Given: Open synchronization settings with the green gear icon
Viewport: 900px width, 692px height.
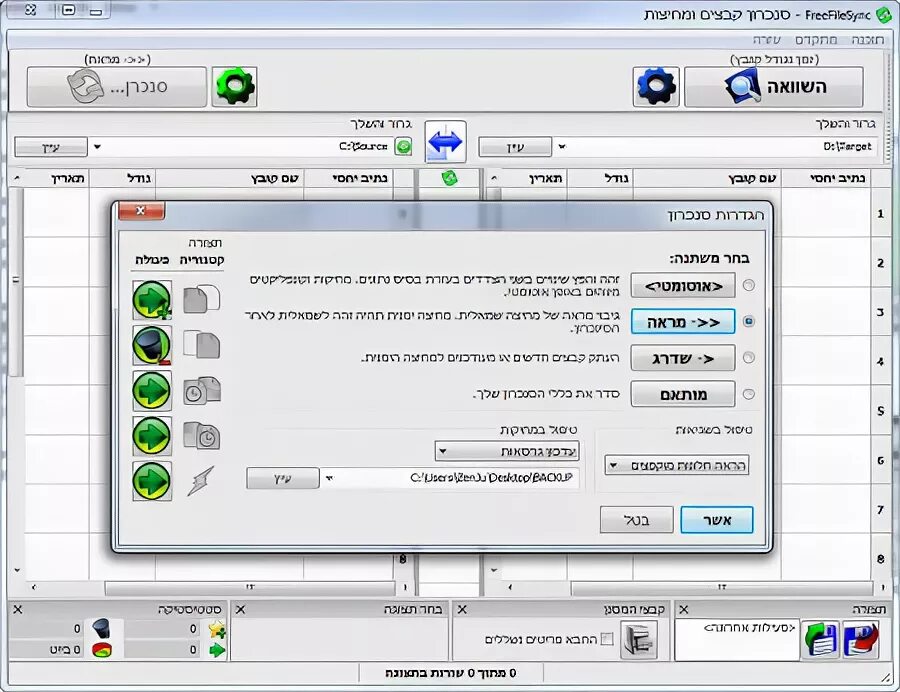Looking at the screenshot, I should 234,87.
